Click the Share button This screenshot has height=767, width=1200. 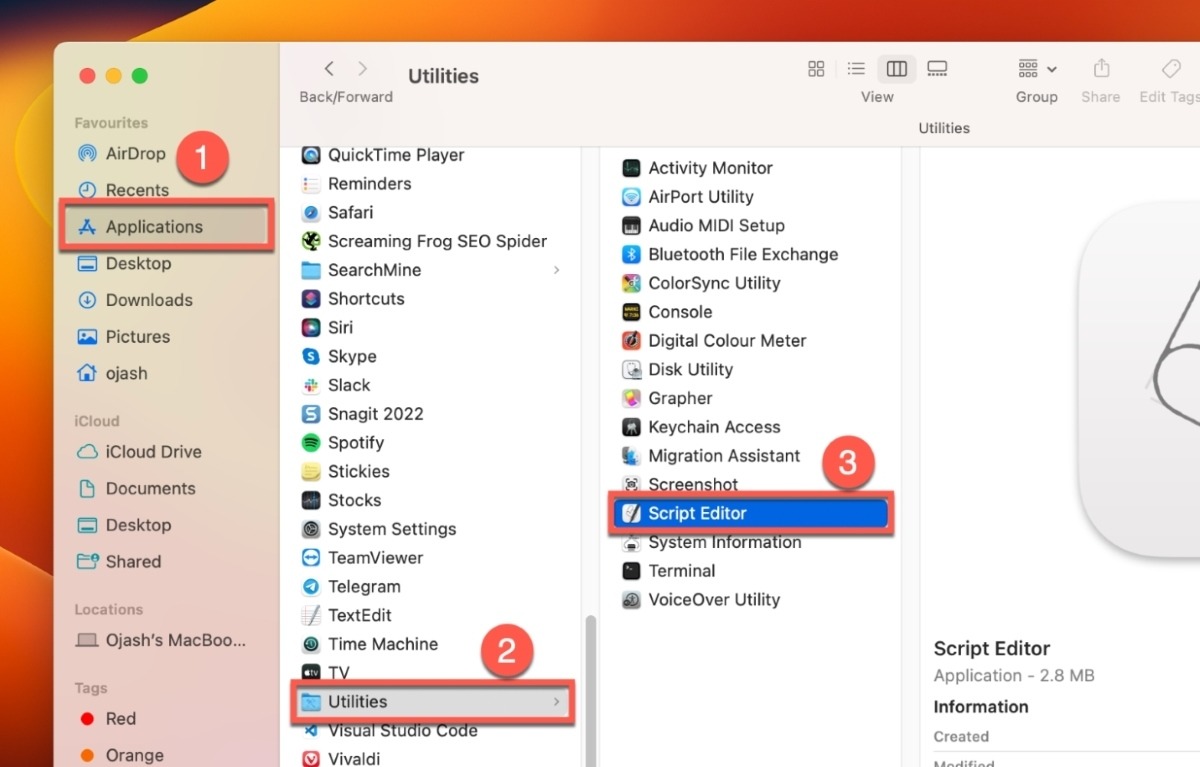1100,70
